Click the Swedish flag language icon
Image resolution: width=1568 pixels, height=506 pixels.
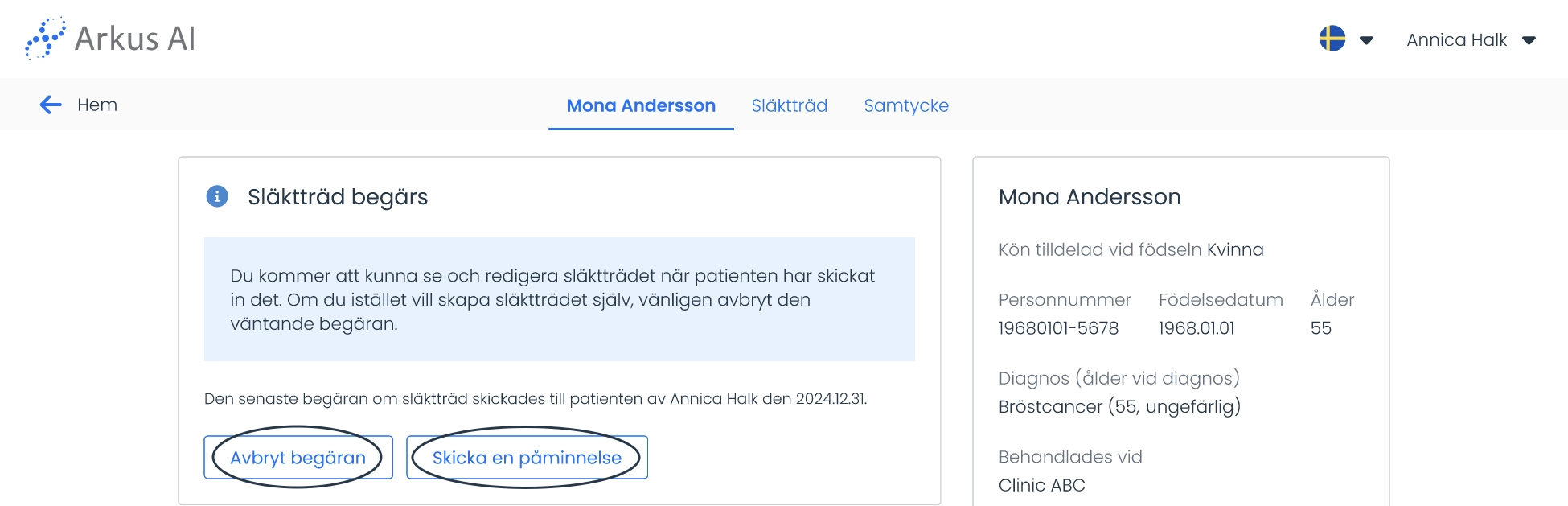1332,39
